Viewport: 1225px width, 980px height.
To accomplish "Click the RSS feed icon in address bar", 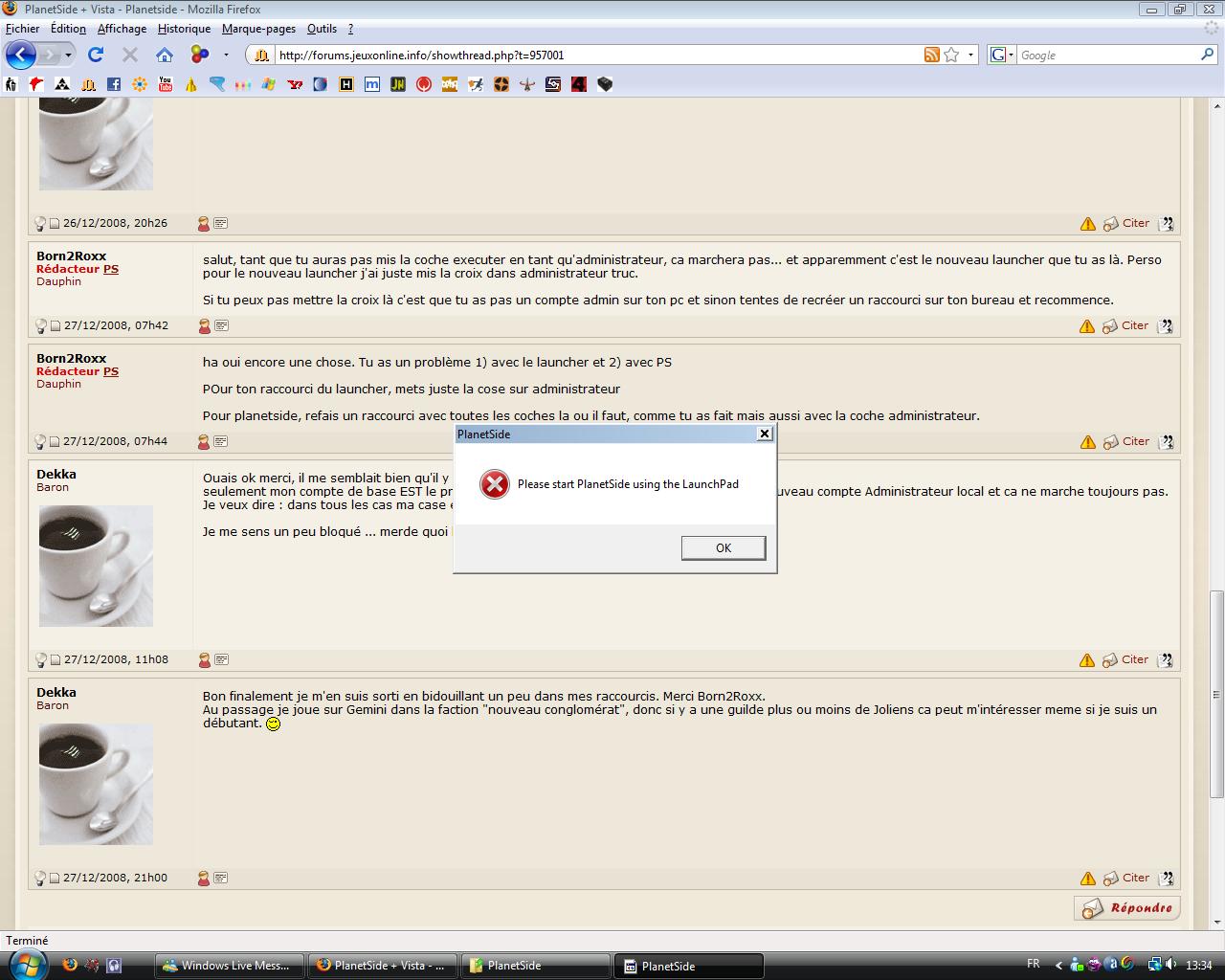I will pyautogui.click(x=931, y=55).
